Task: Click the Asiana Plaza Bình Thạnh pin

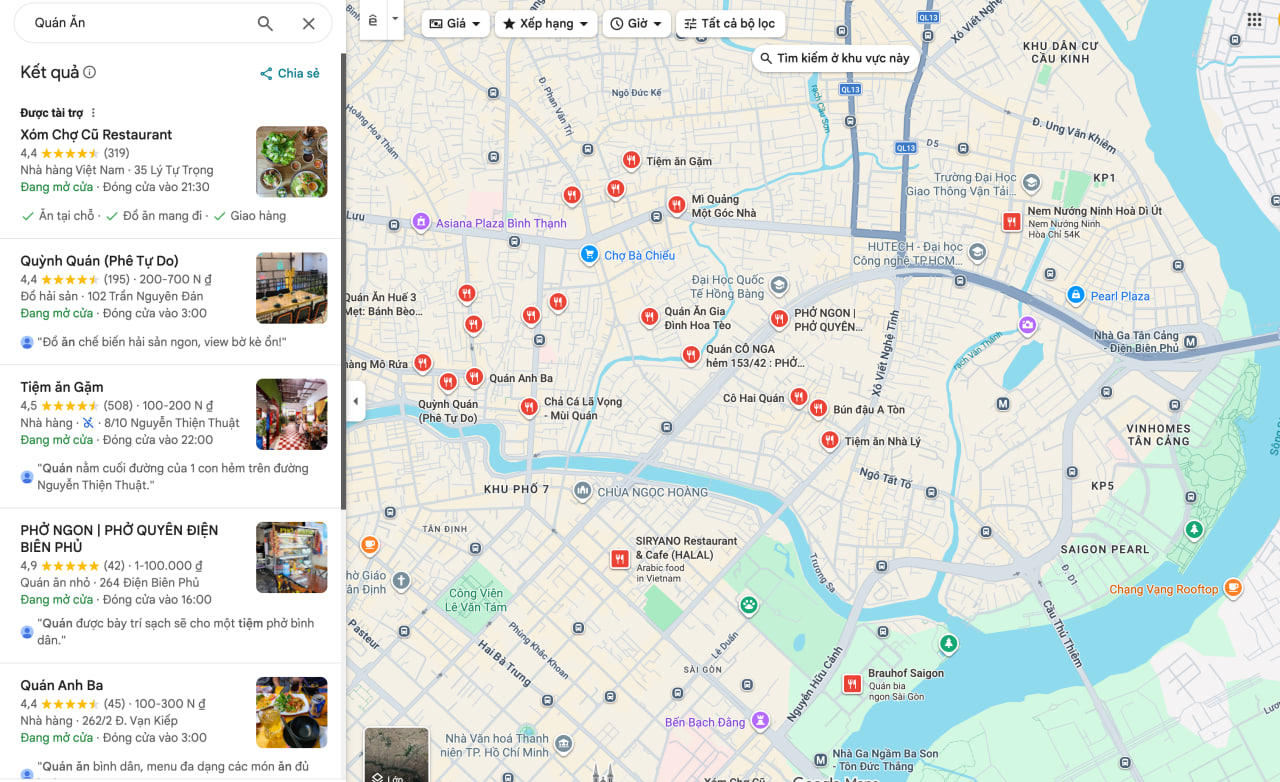Action: tap(421, 221)
